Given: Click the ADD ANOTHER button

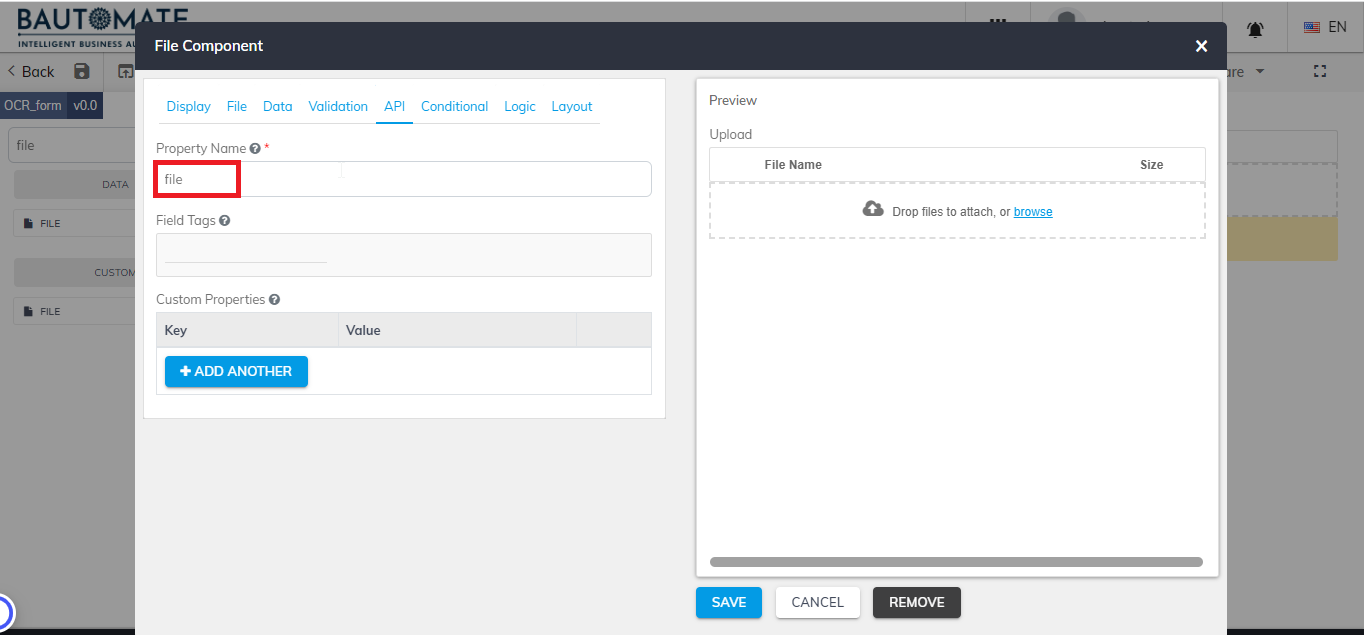Looking at the screenshot, I should click(x=236, y=371).
